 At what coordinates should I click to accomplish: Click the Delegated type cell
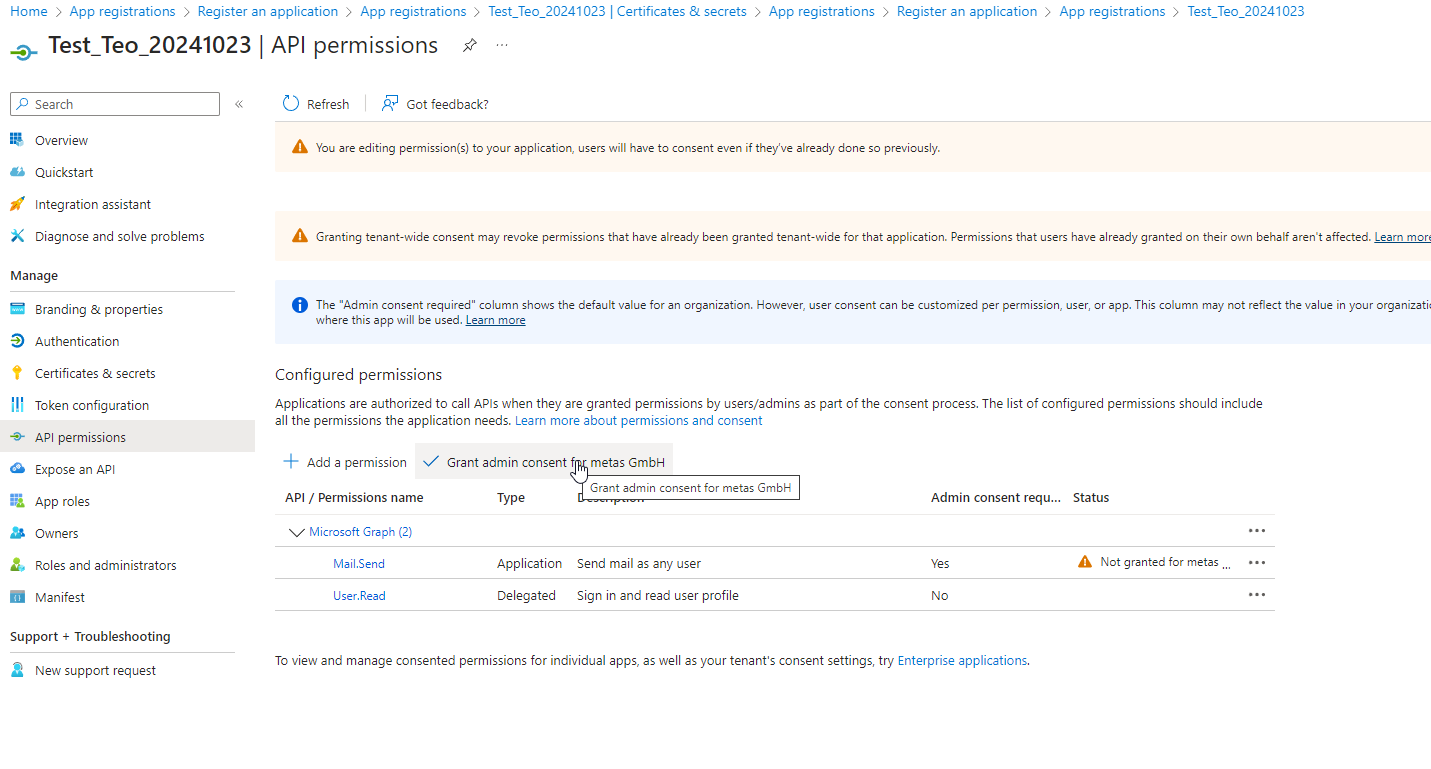click(x=526, y=596)
